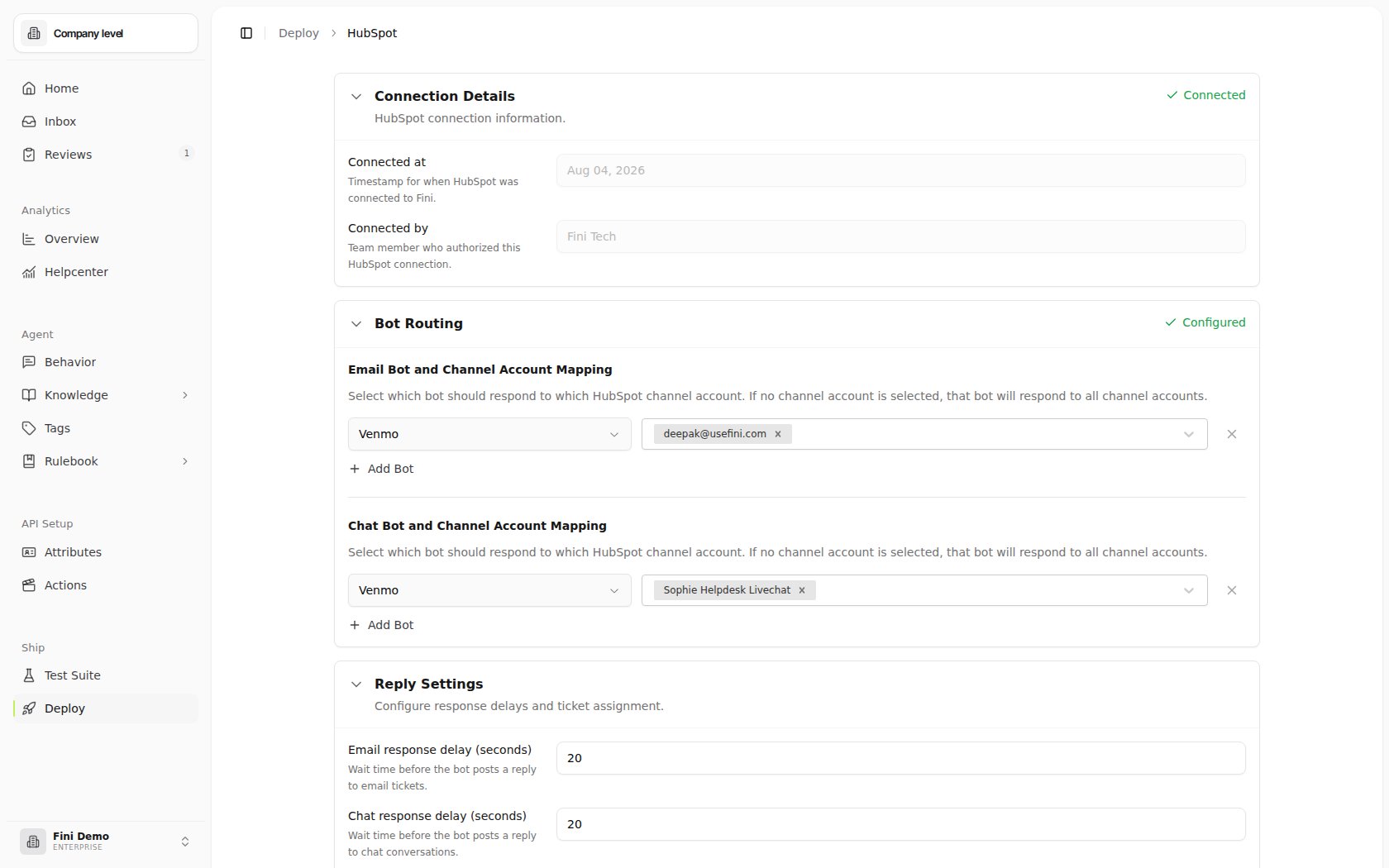Click the HubSpot breadcrumb text
Viewport: 1389px width, 868px height.
tap(372, 33)
